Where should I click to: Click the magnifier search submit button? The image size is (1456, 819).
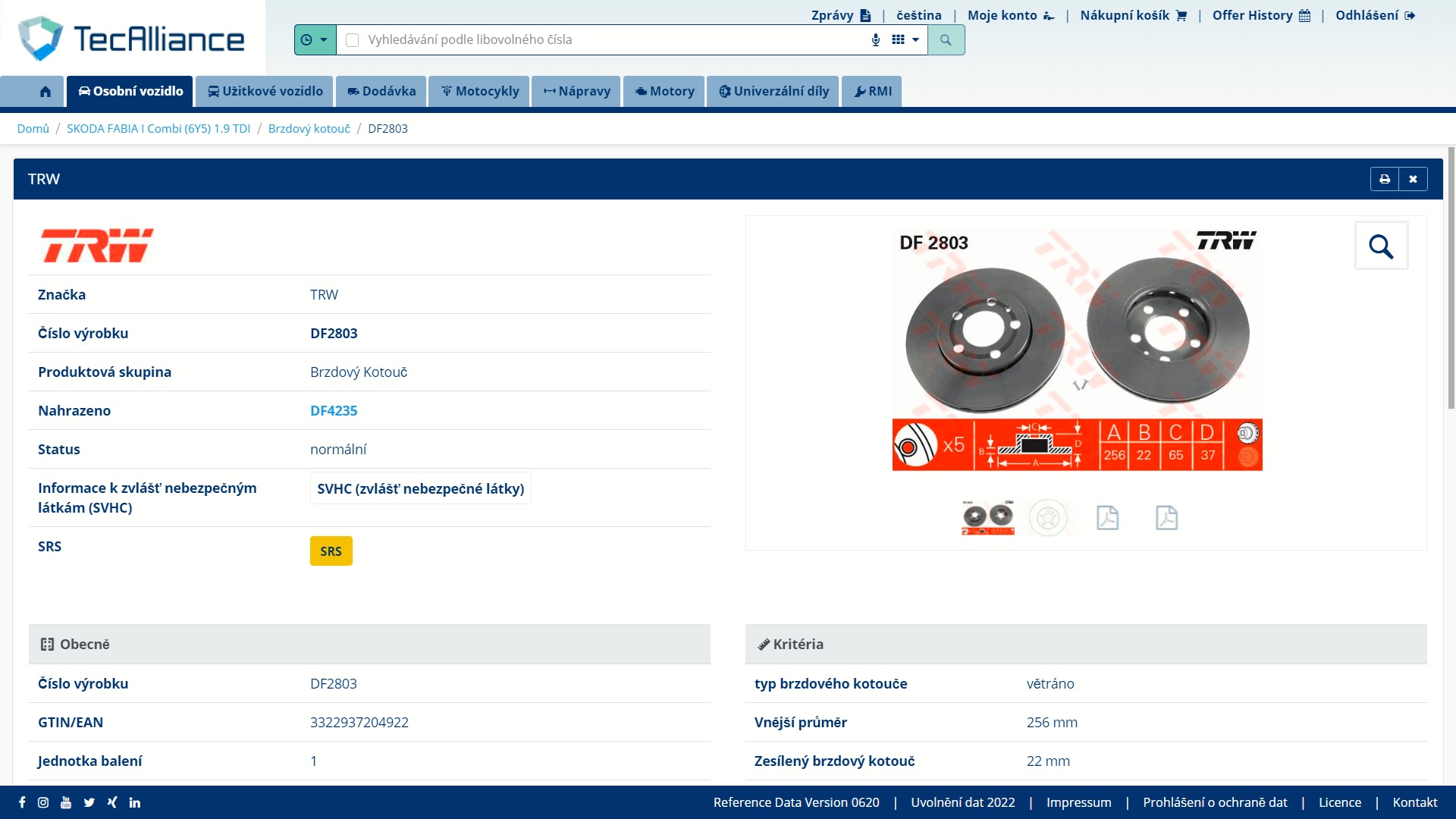946,39
